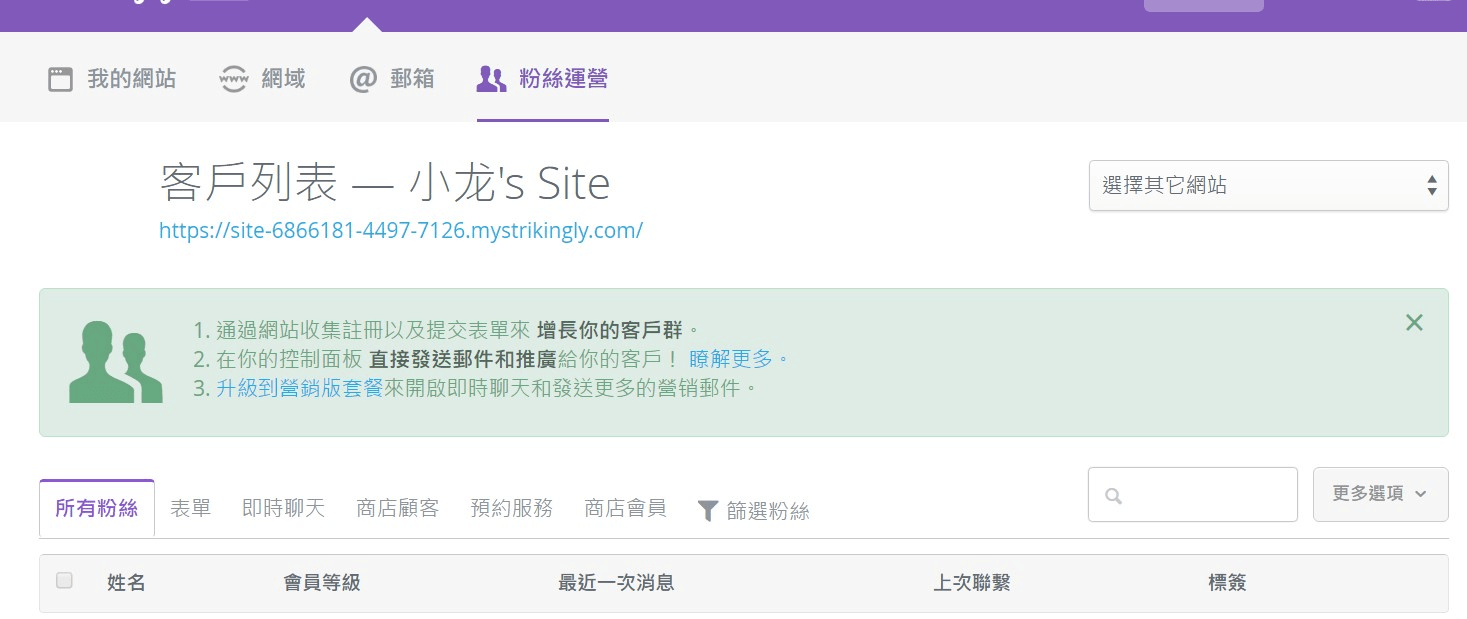Click the 網域 www globe icon

tap(233, 79)
